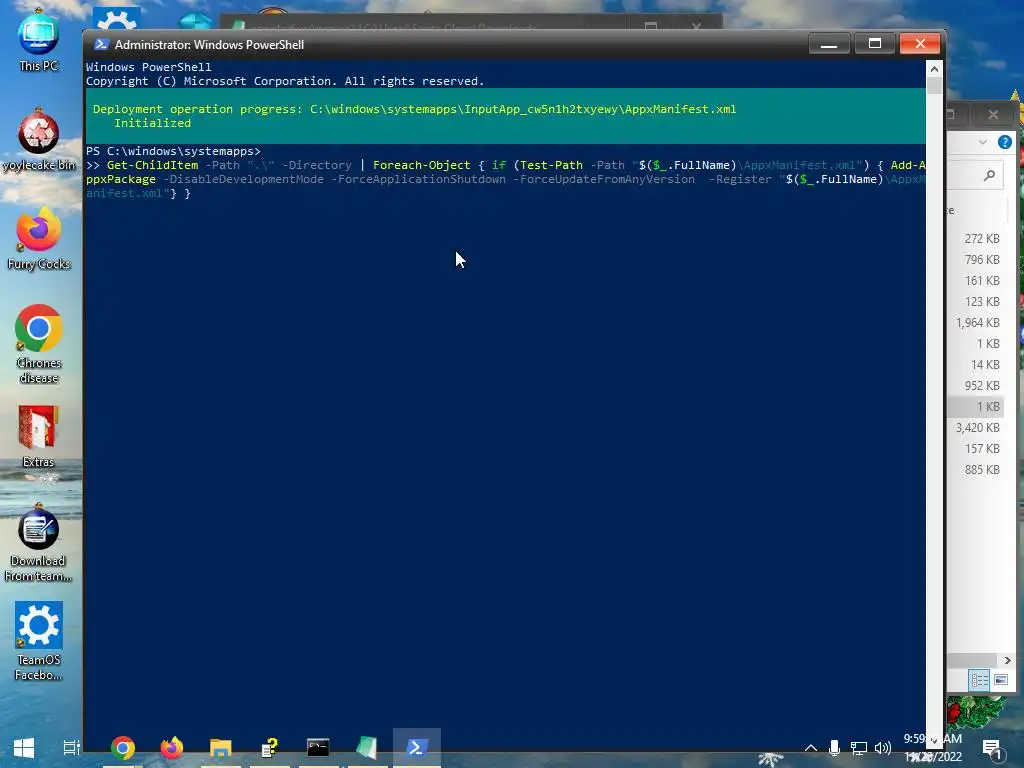Close the background Explorer window
This screenshot has height=768, width=1024.
[x=993, y=115]
